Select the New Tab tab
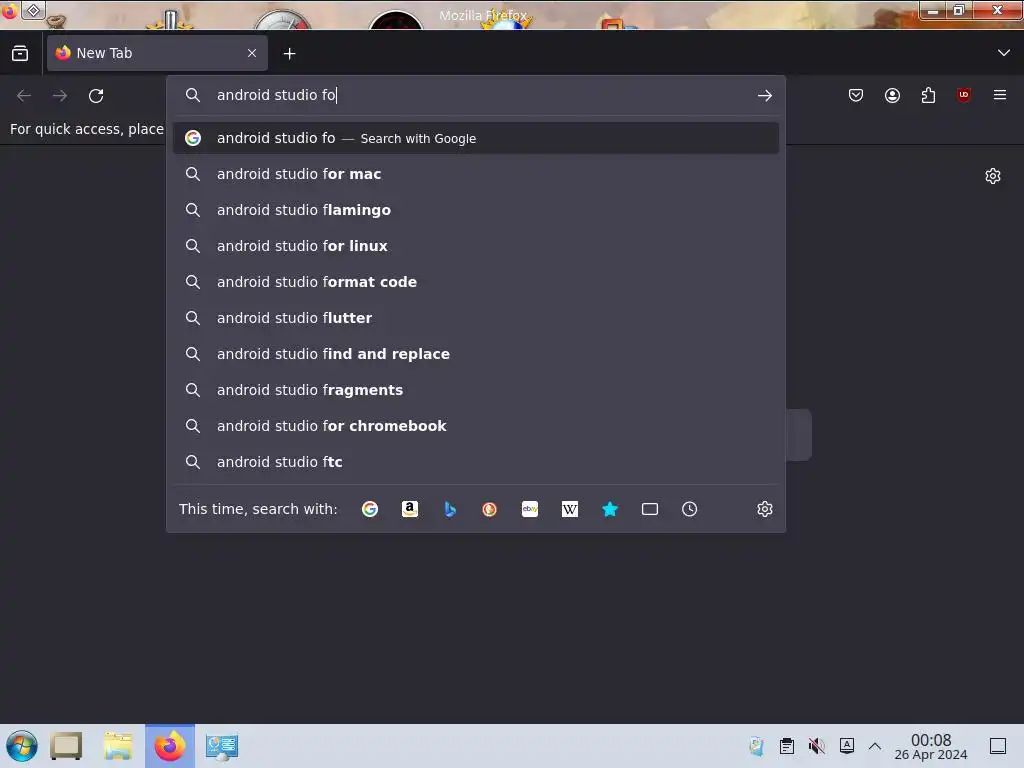Viewport: 1024px width, 768px height. pyautogui.click(x=157, y=53)
